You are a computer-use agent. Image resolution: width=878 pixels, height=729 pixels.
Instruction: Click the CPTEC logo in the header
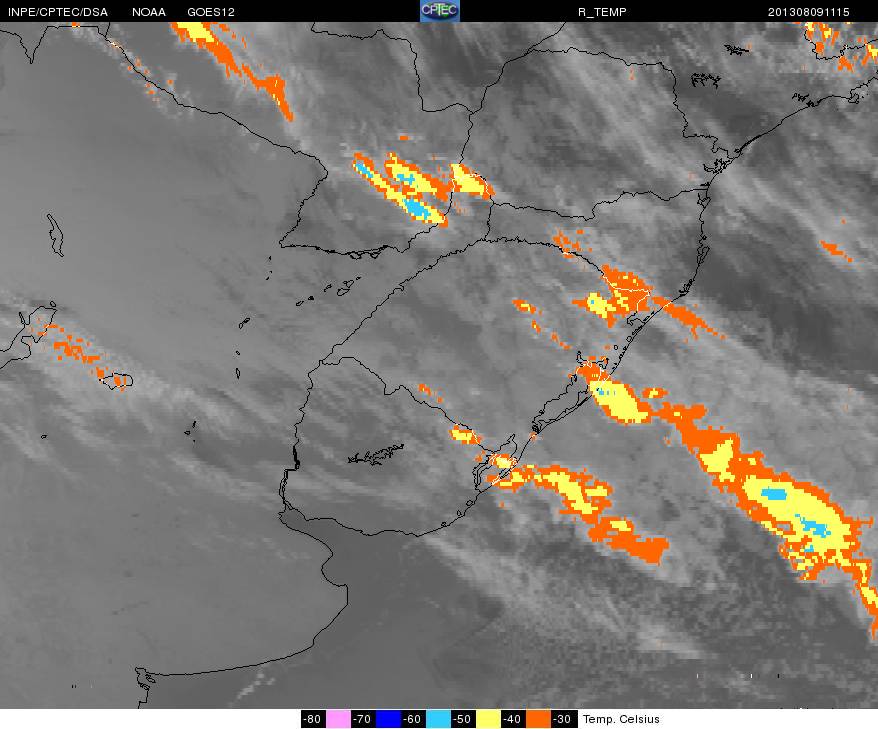coord(440,11)
